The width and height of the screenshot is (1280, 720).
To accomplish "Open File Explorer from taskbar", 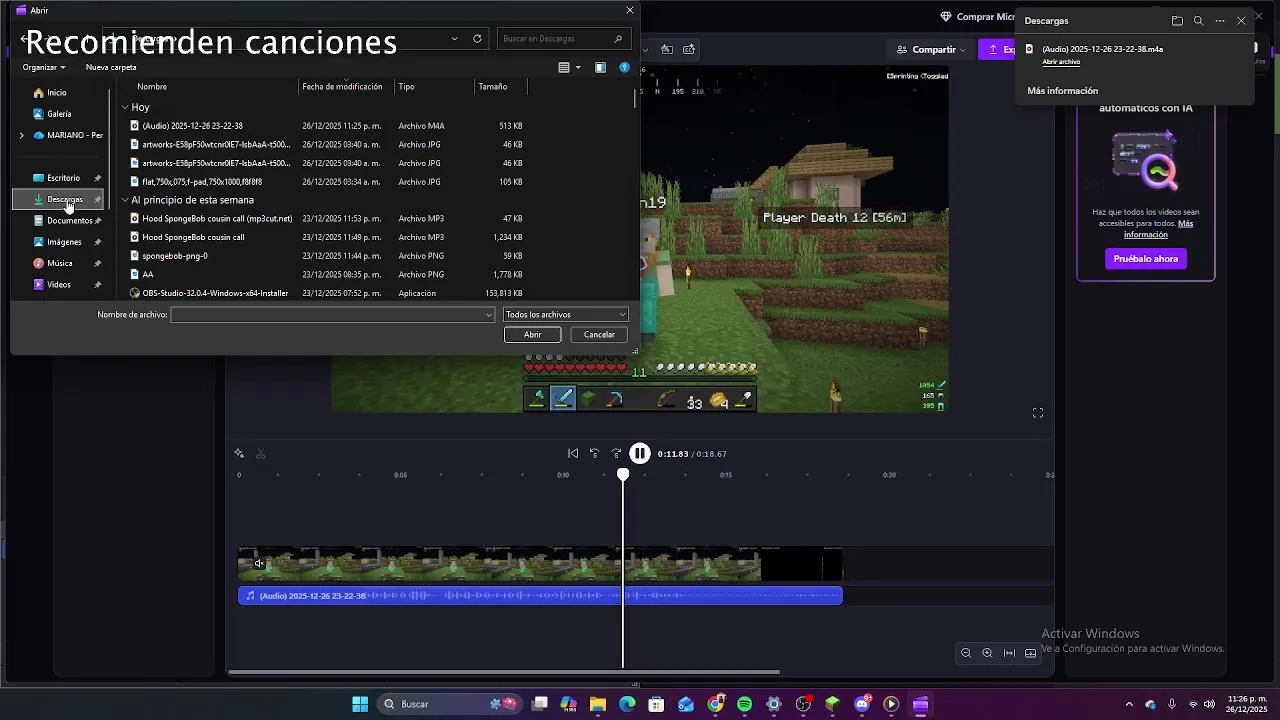I will pos(598,704).
